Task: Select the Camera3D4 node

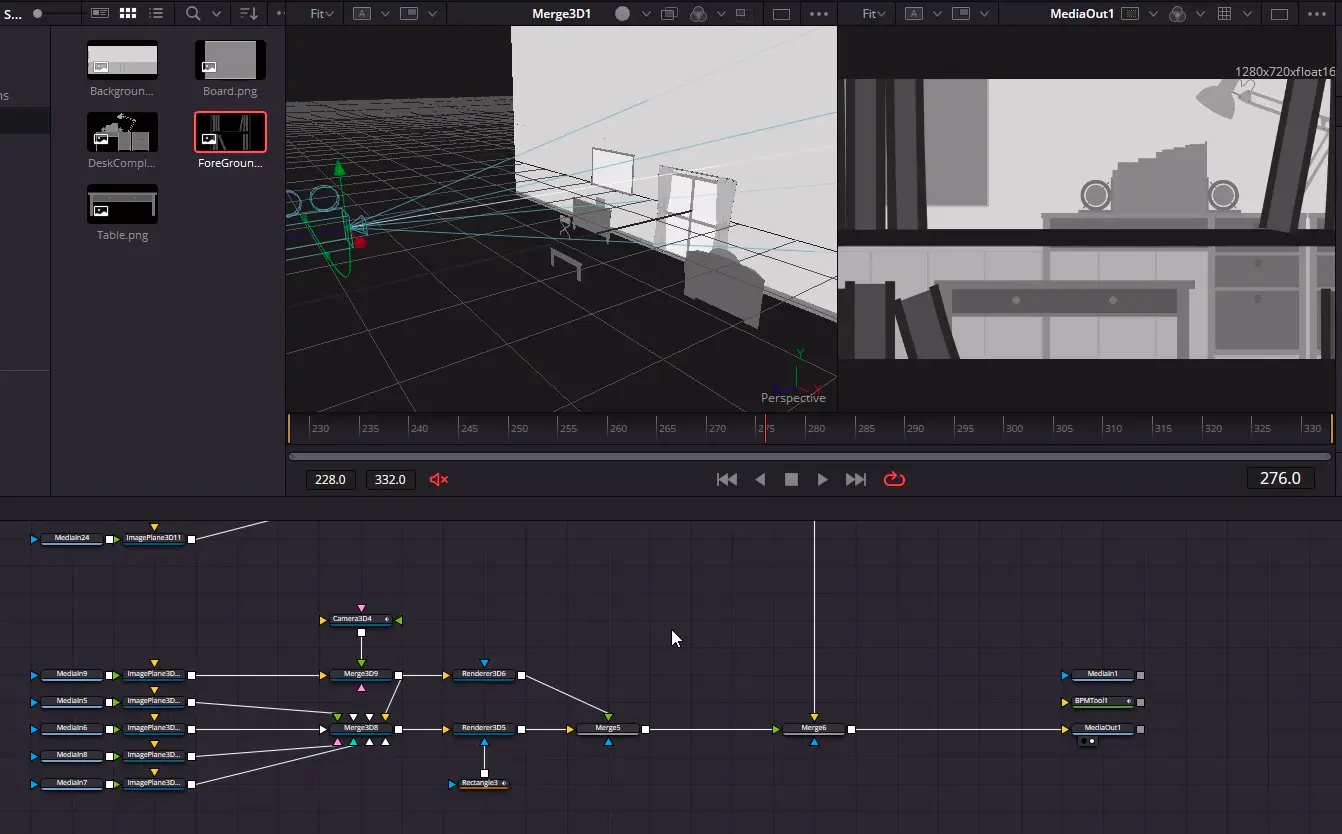Action: pyautogui.click(x=360, y=620)
